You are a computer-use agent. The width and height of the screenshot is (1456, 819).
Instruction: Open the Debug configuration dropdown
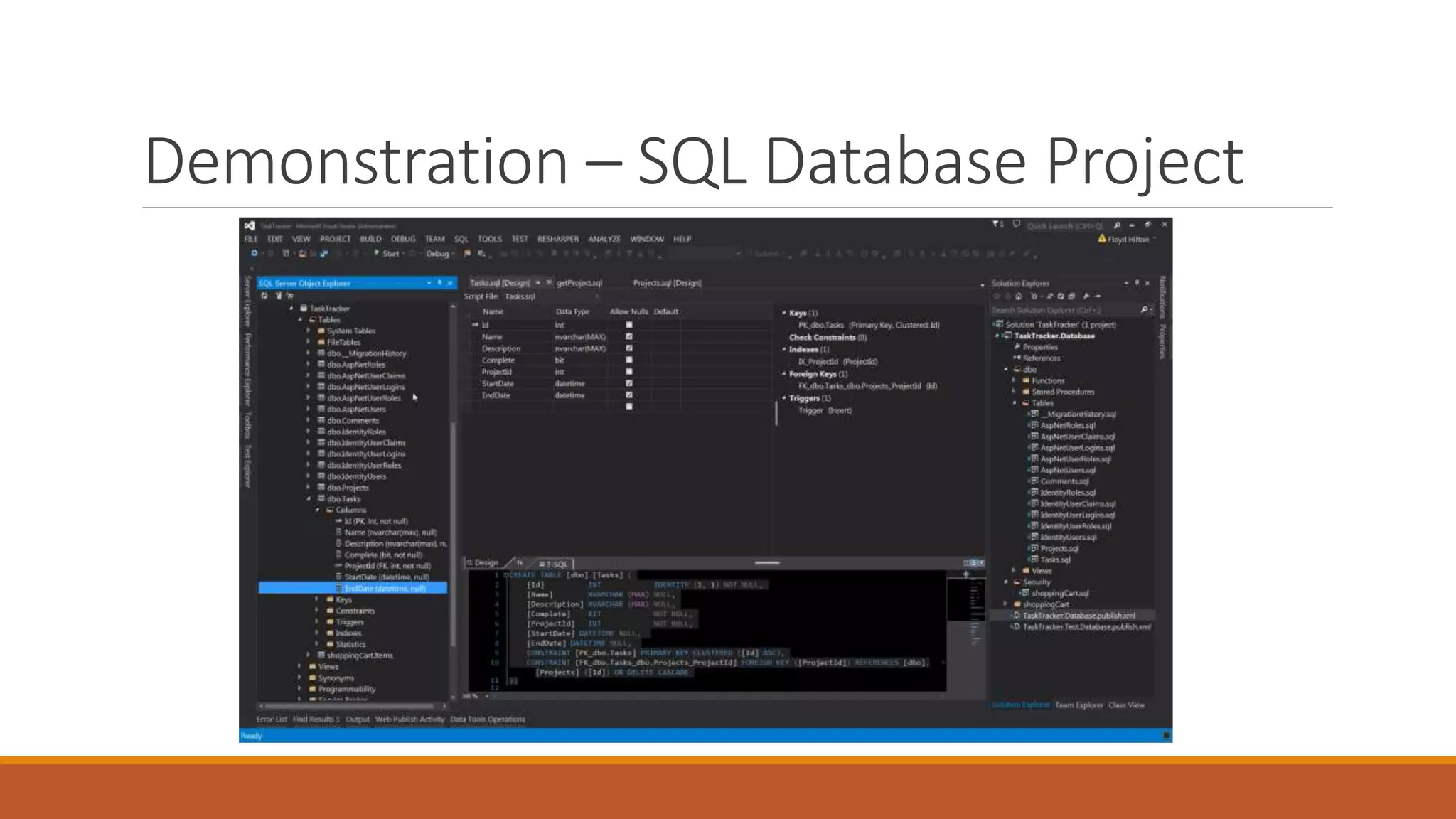tap(440, 254)
